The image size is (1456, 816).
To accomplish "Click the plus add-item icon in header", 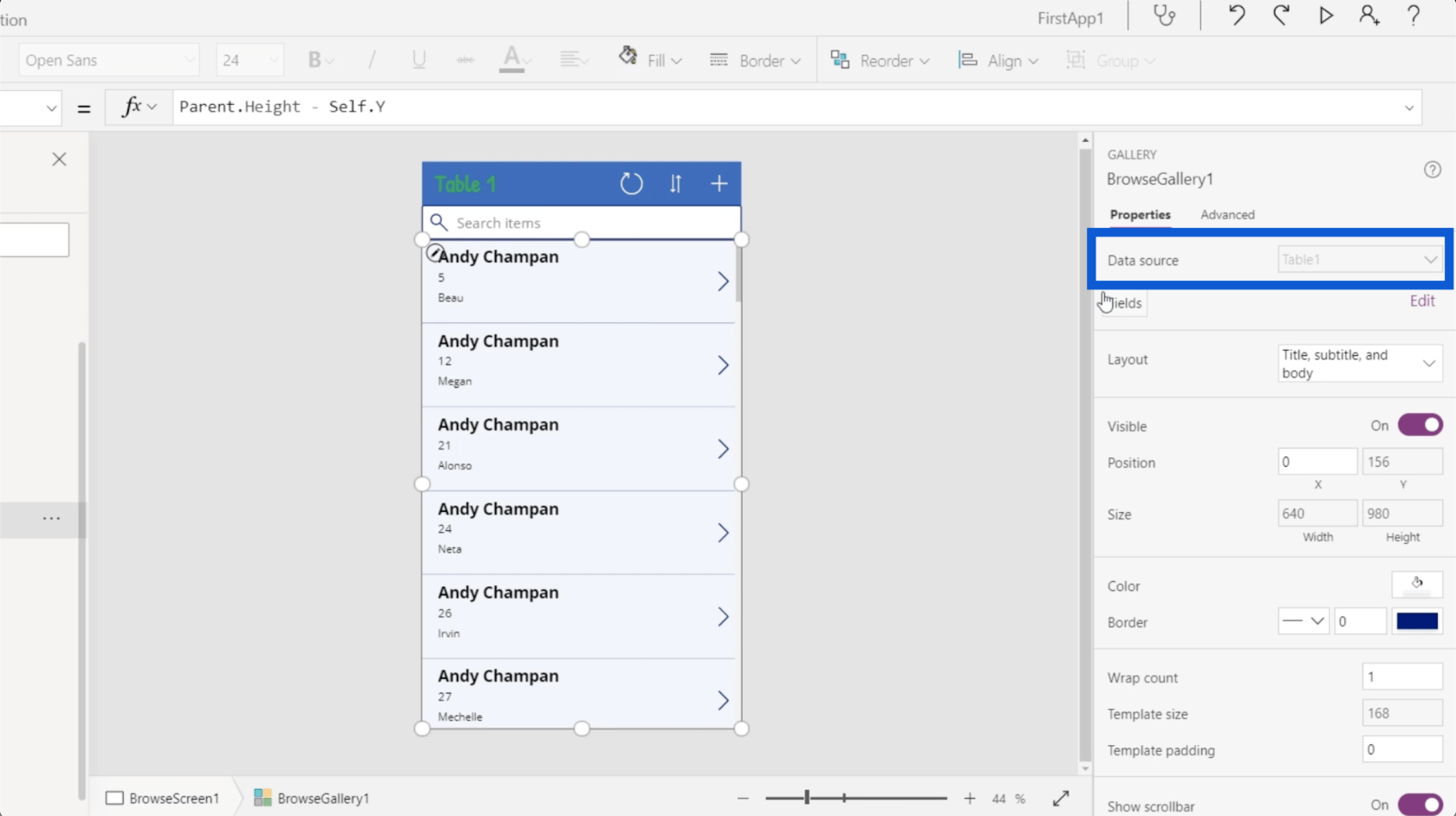I will pos(719,184).
